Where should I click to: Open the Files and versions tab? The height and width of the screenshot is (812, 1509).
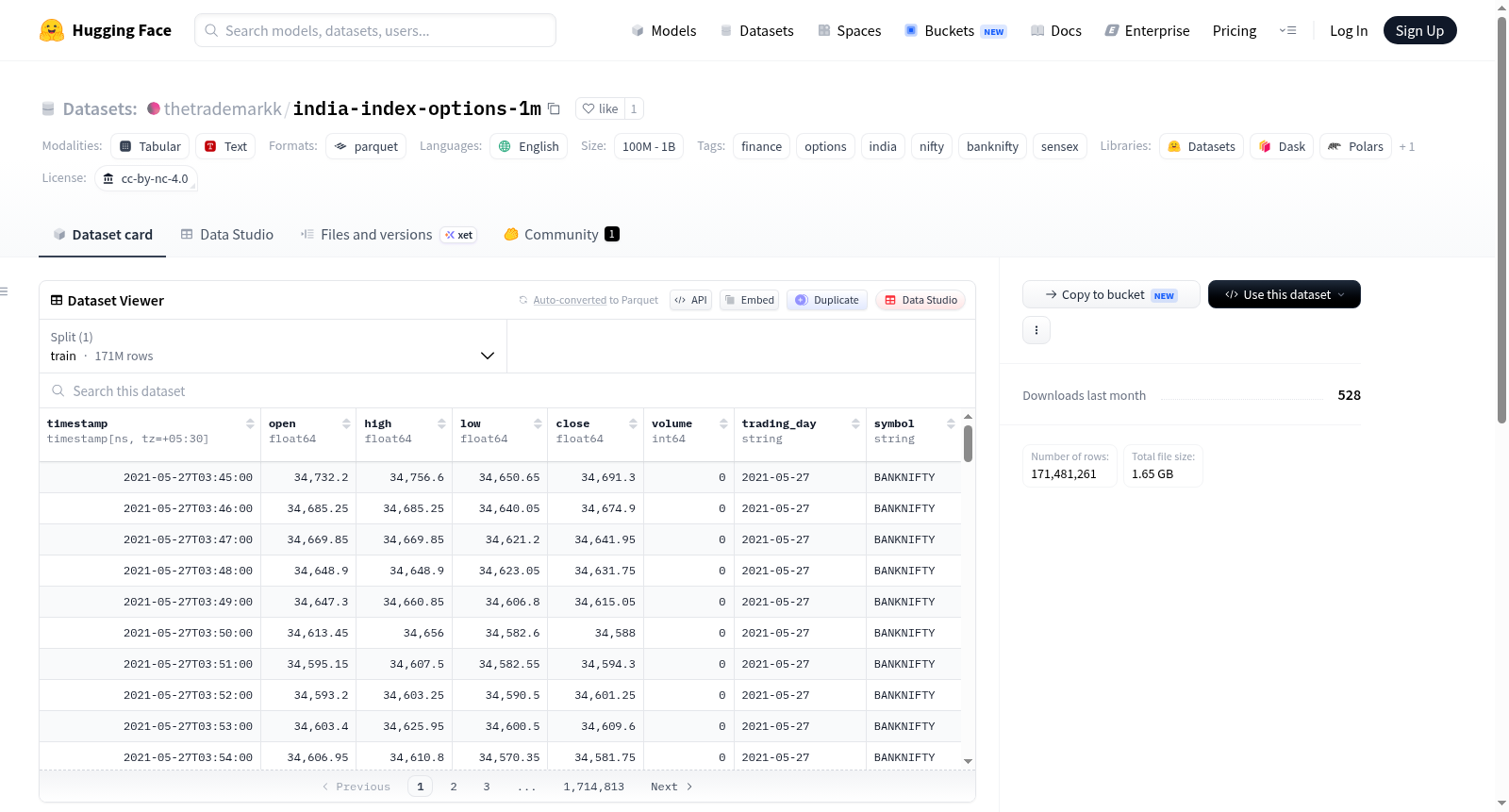point(389,235)
